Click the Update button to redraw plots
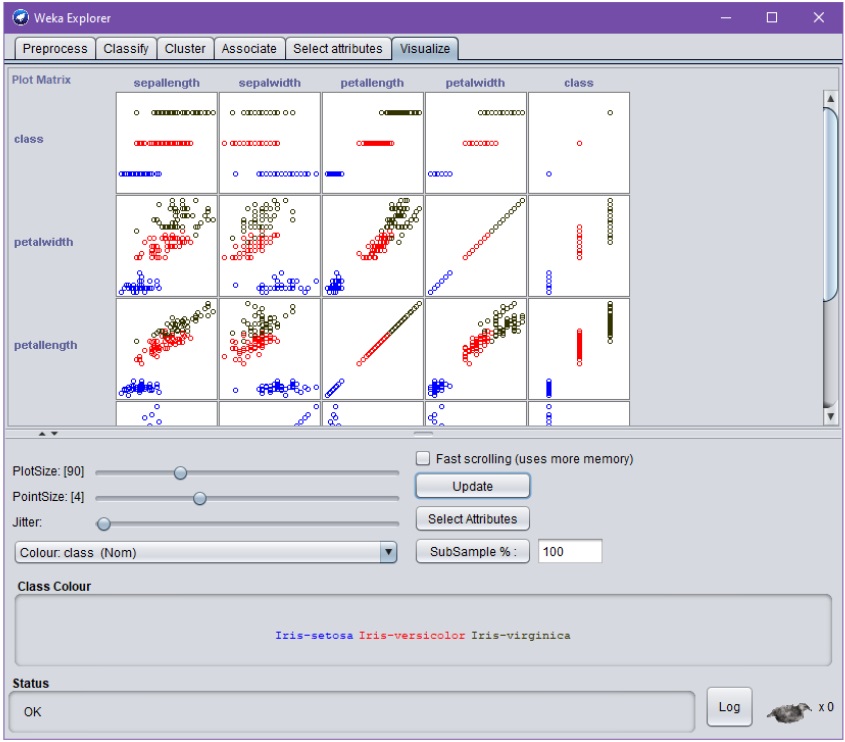This screenshot has height=742, width=845. coord(472,486)
